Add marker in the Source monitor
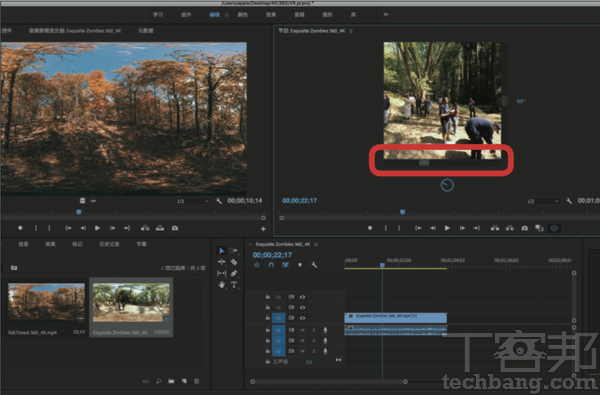Screen dimensions: 600x395 20,228
